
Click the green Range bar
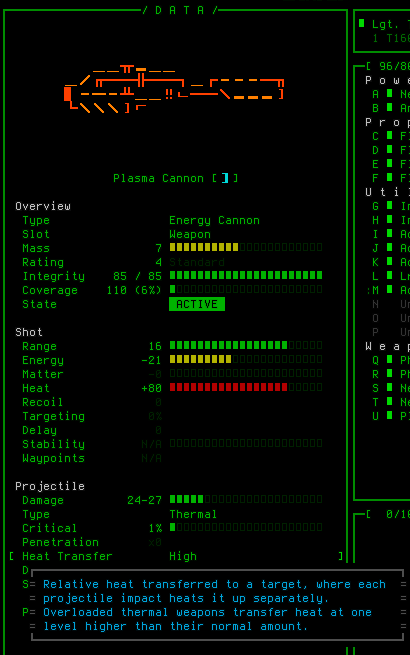[246, 345]
